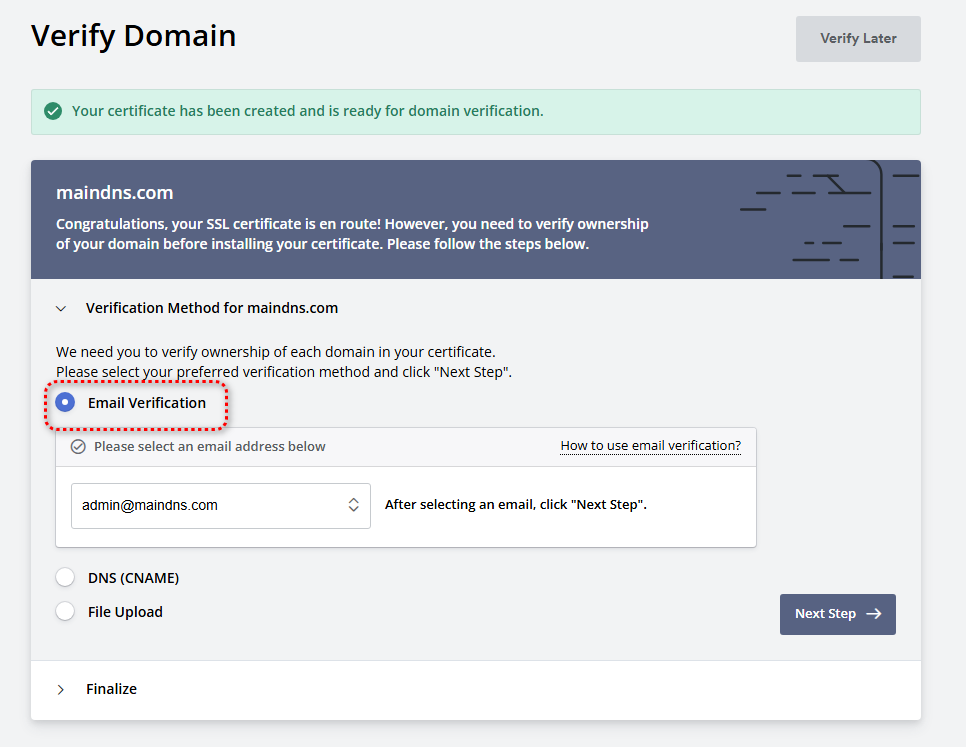Click the stepper arrows in the email selector
Screen dimensions: 966x747
coord(354,505)
